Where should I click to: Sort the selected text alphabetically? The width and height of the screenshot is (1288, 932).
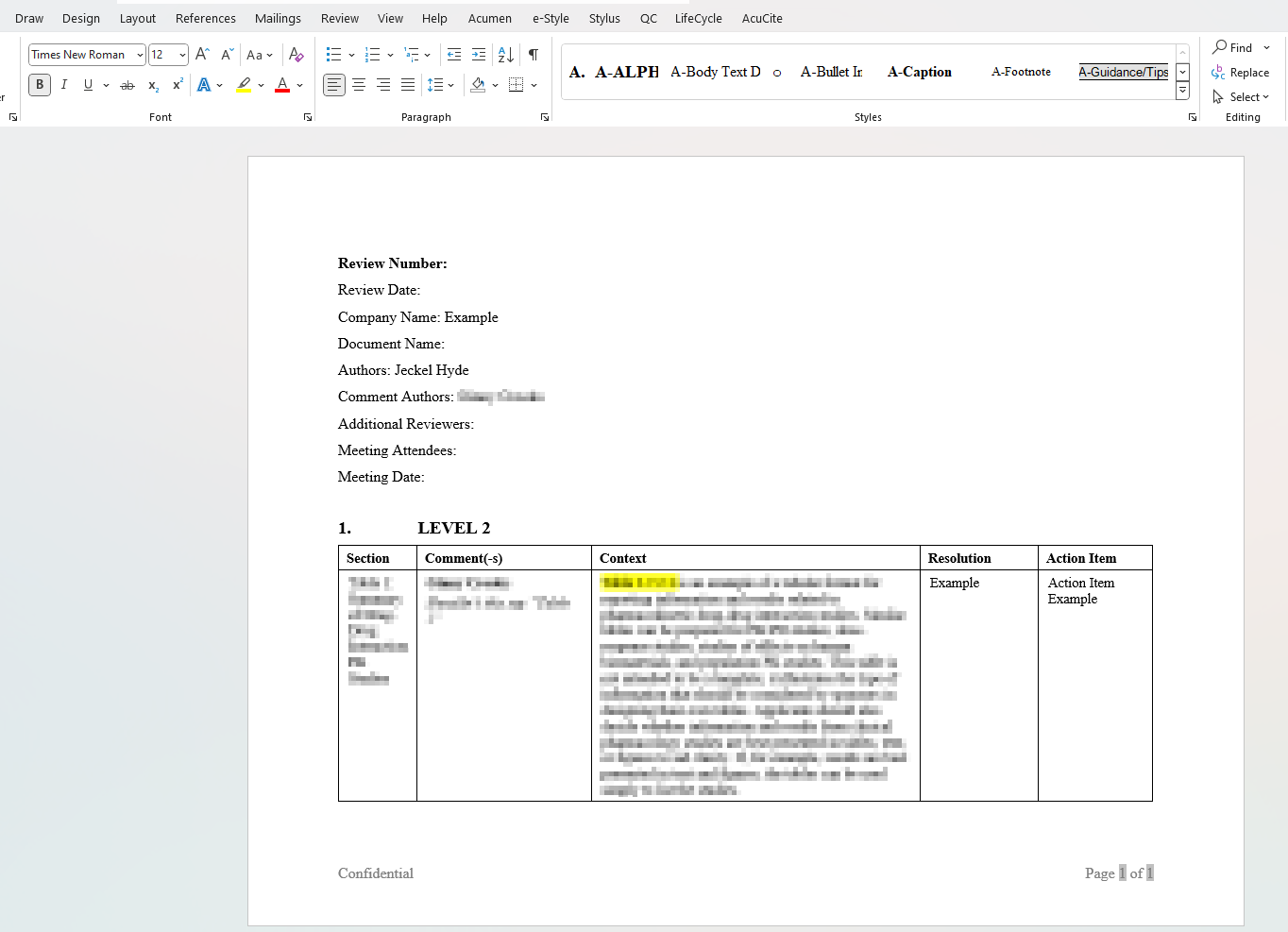coord(505,55)
